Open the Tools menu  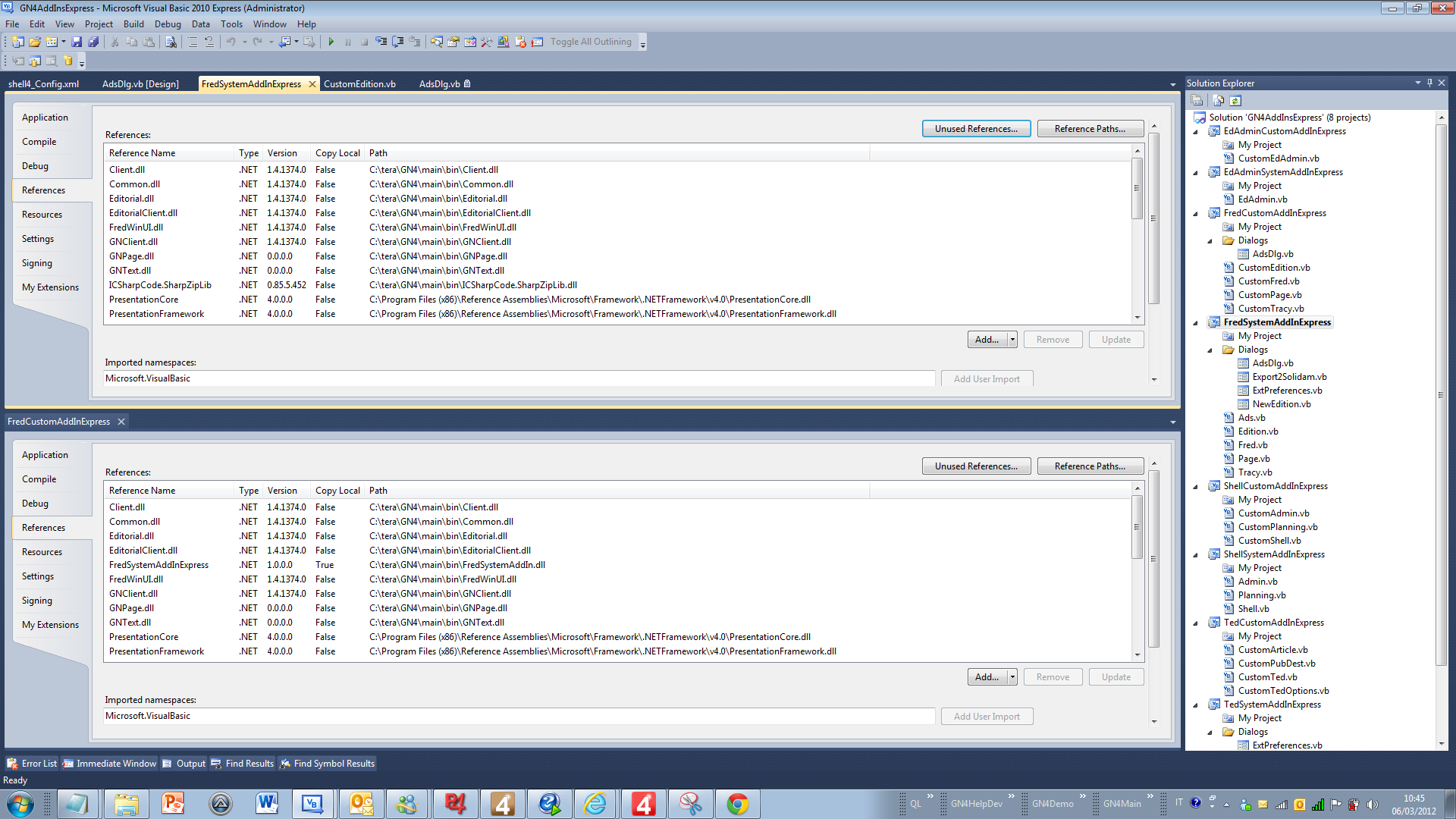231,24
